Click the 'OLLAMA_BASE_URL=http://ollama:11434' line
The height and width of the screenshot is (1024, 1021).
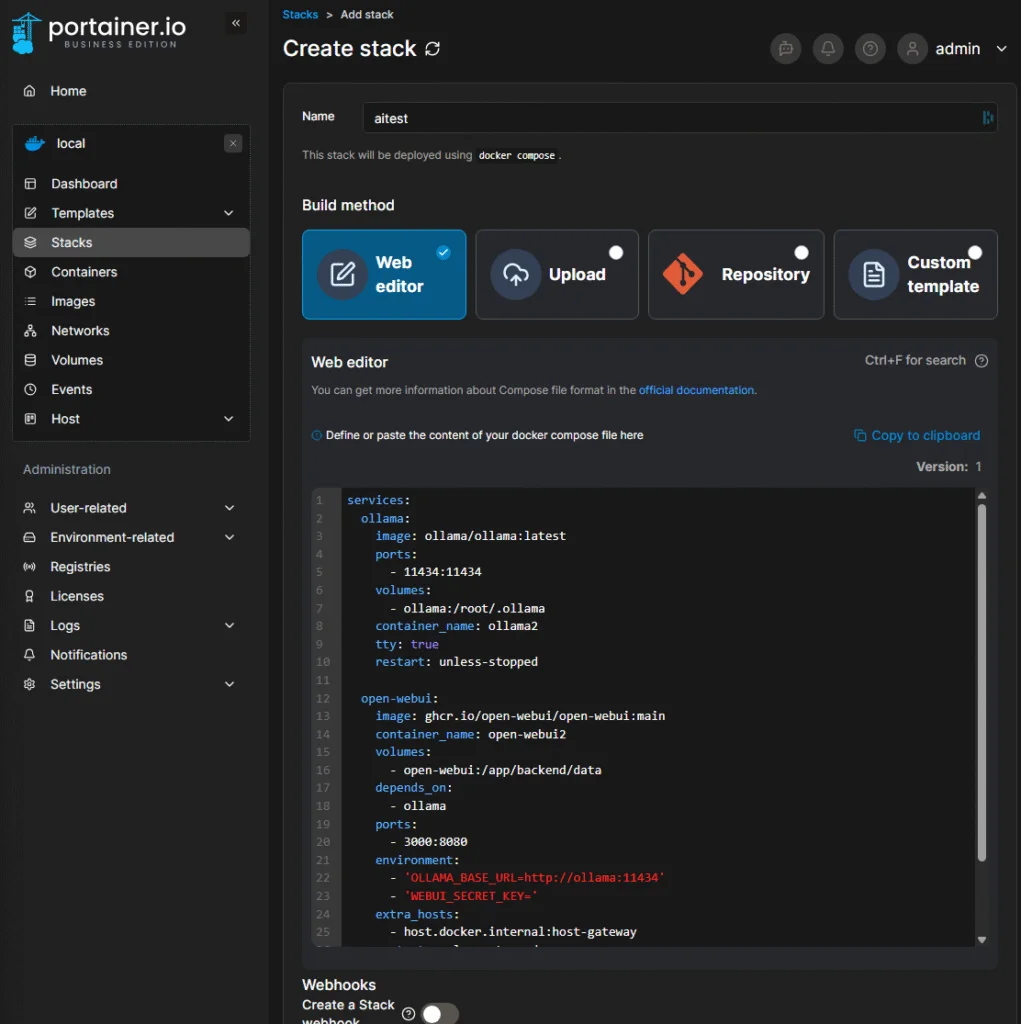(527, 878)
